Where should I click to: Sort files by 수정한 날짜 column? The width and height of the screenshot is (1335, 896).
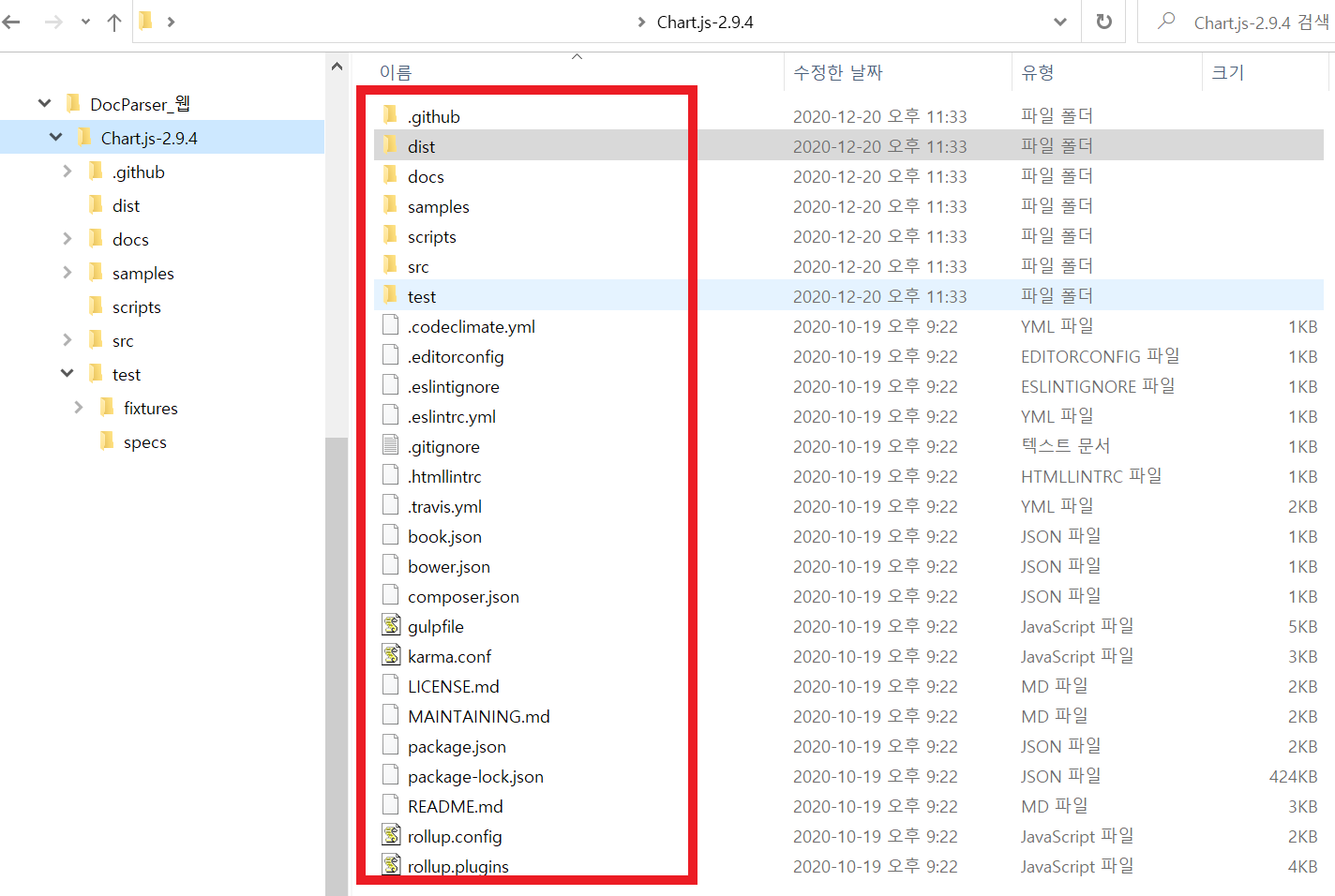838,73
